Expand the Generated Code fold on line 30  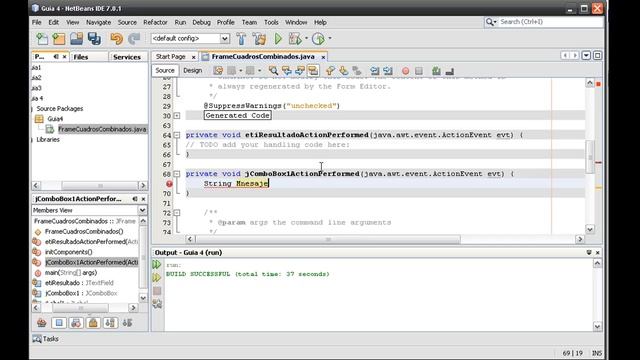[177, 116]
